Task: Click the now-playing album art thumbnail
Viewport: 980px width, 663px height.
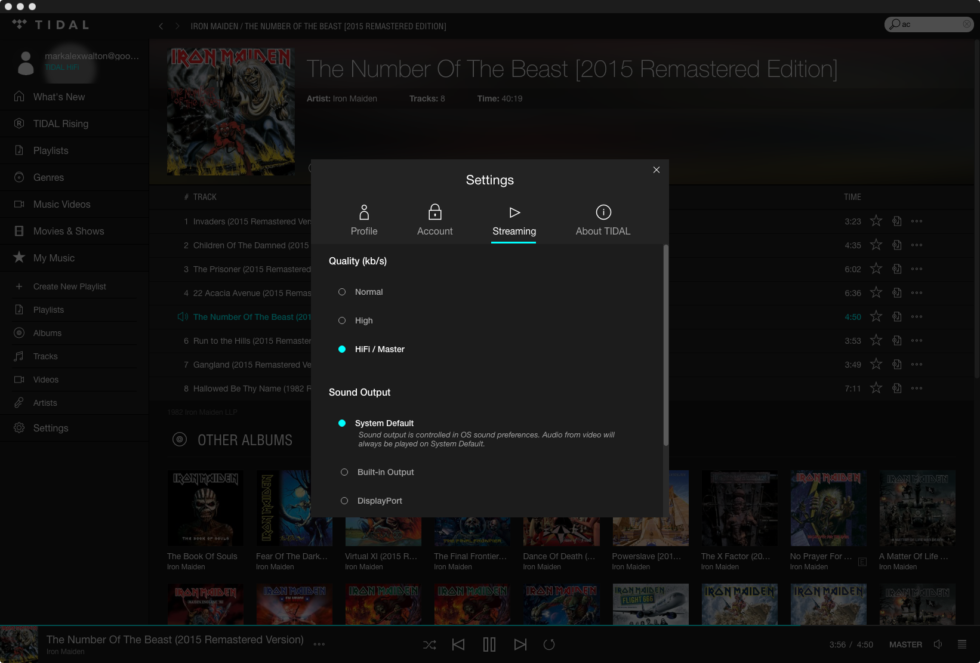Action: click(x=19, y=644)
